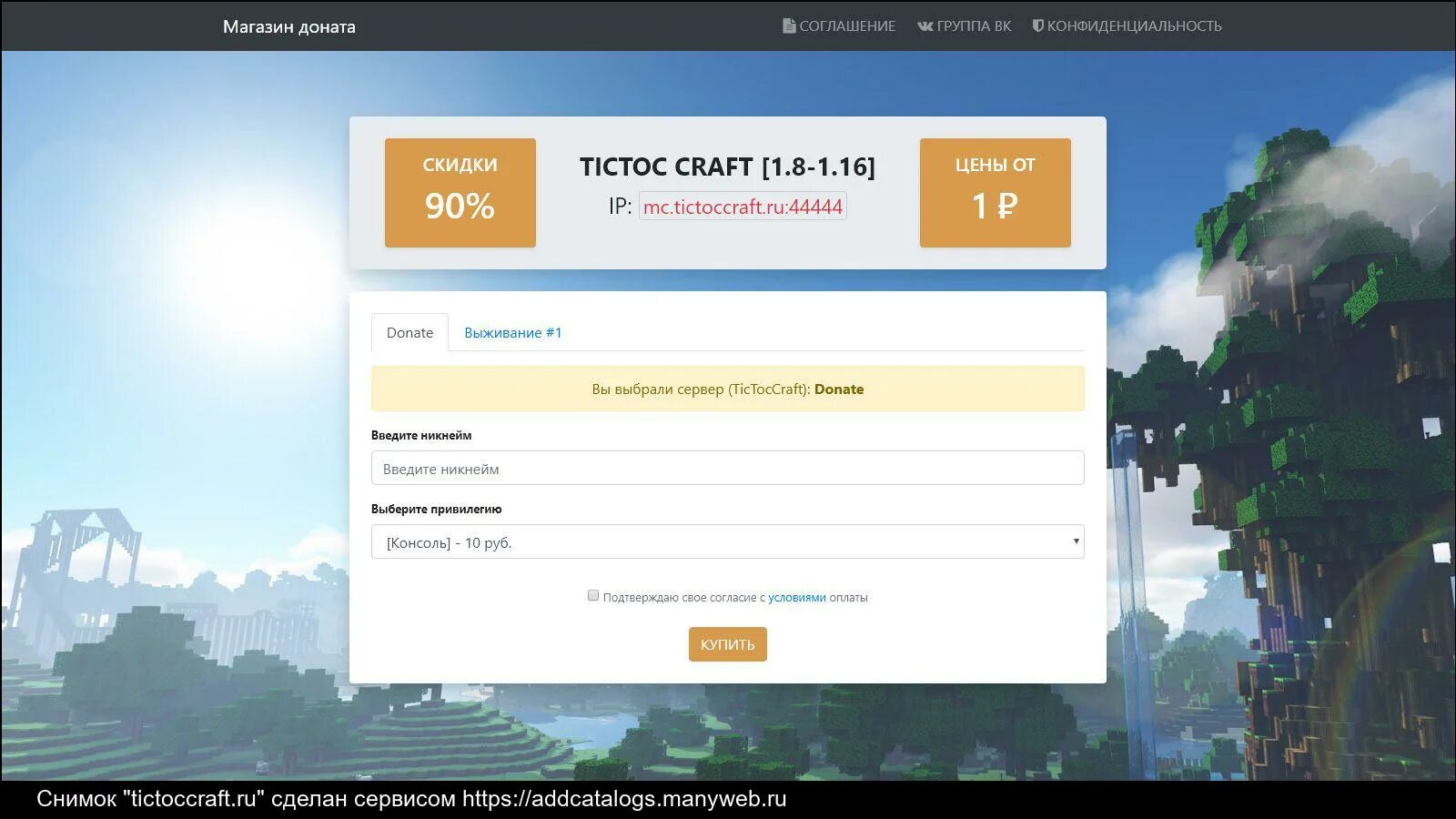The width and height of the screenshot is (1456, 819).
Task: Click the Магазин доната site title
Action: 289,26
